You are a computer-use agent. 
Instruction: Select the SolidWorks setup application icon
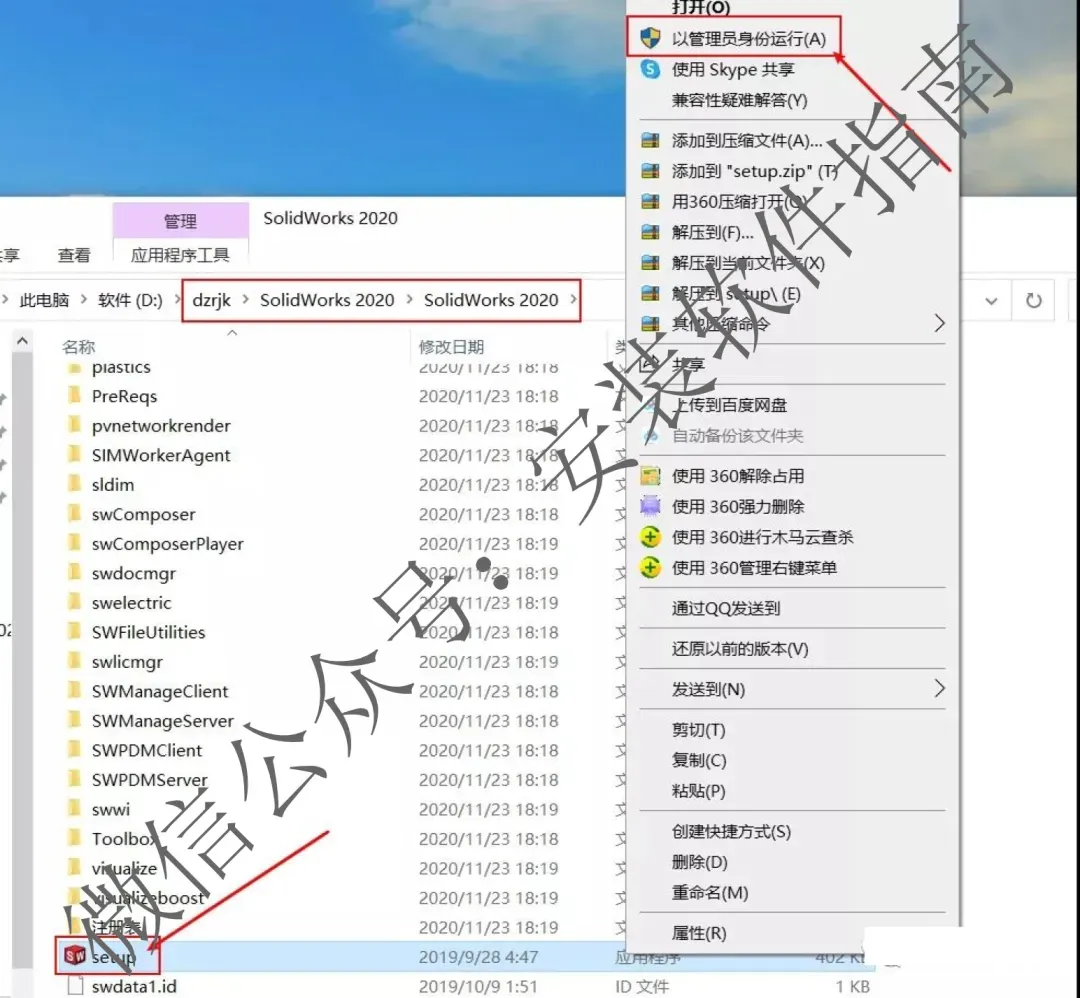tap(74, 956)
